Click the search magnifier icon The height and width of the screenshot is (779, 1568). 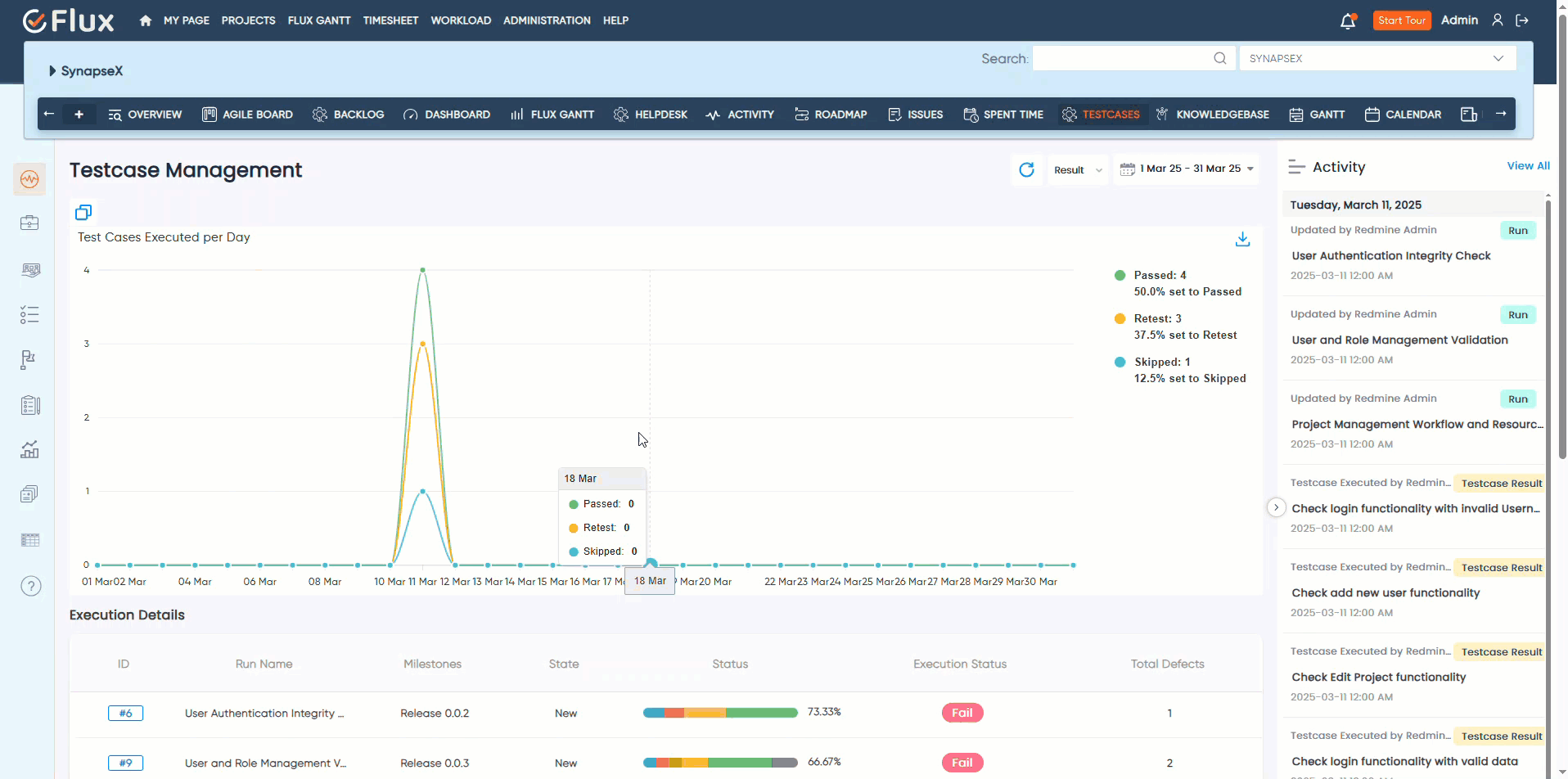[x=1219, y=58]
